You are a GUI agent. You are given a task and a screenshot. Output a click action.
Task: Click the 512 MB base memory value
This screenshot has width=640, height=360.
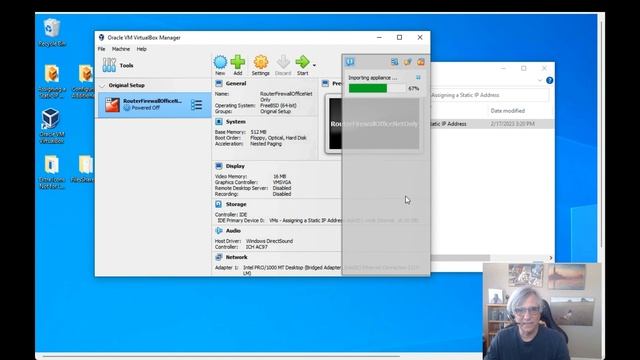(258, 132)
